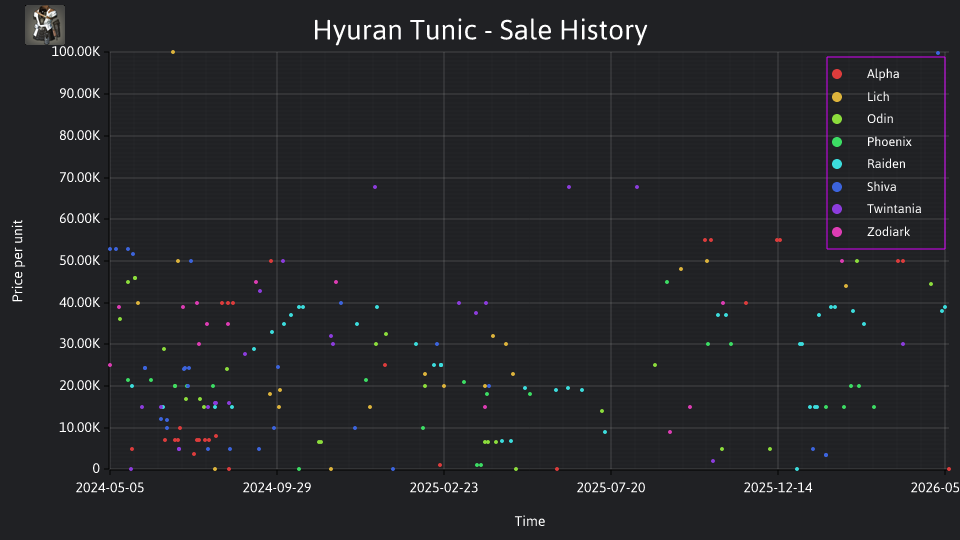This screenshot has width=960, height=540.
Task: Click the 2025-07-20 x-axis date label
Action: [611, 487]
